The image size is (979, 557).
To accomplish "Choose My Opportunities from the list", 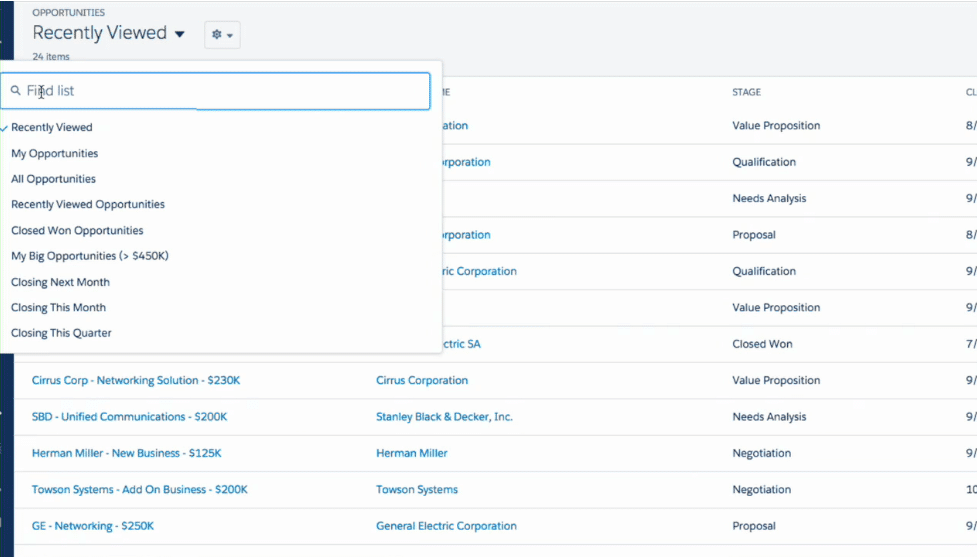I will click(x=55, y=154).
